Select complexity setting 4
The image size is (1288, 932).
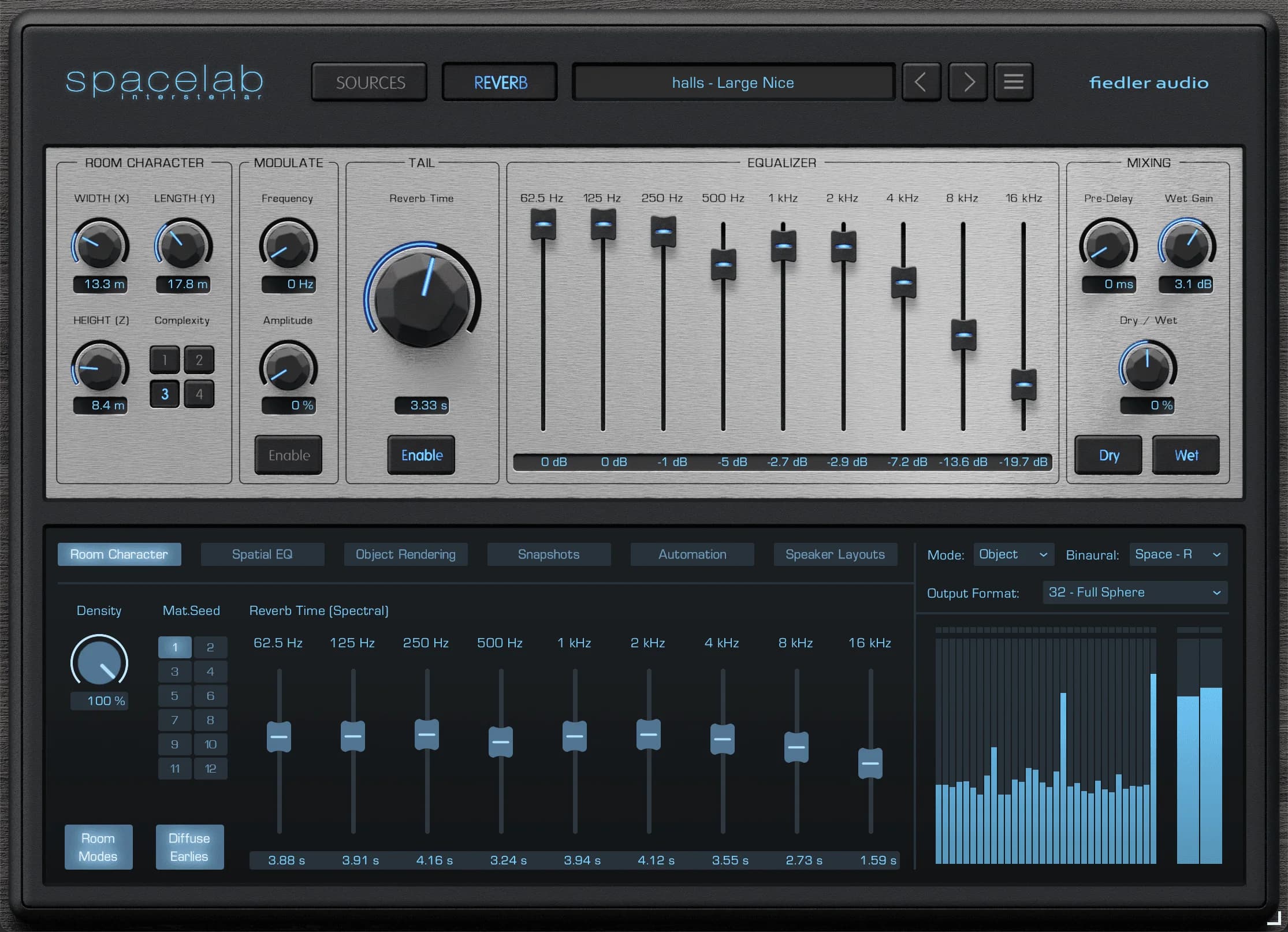click(199, 394)
